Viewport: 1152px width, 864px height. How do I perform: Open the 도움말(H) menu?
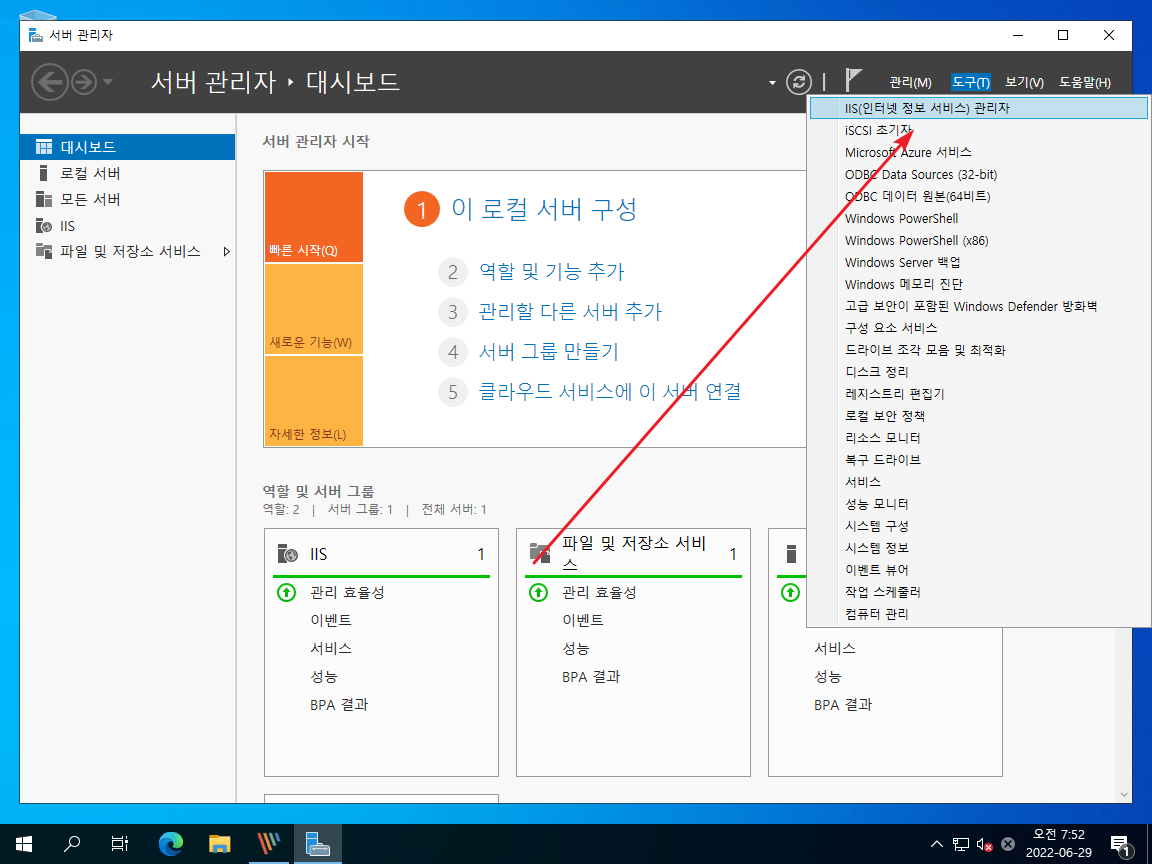coord(1084,82)
